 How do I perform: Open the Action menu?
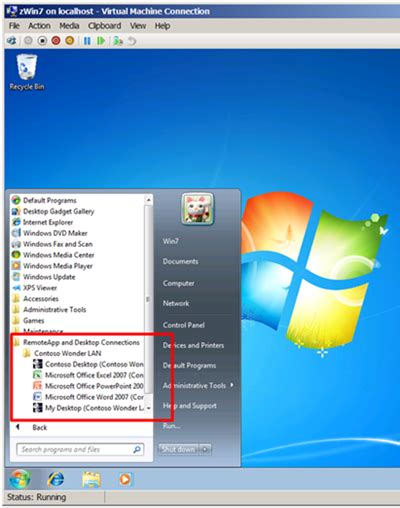(39, 26)
